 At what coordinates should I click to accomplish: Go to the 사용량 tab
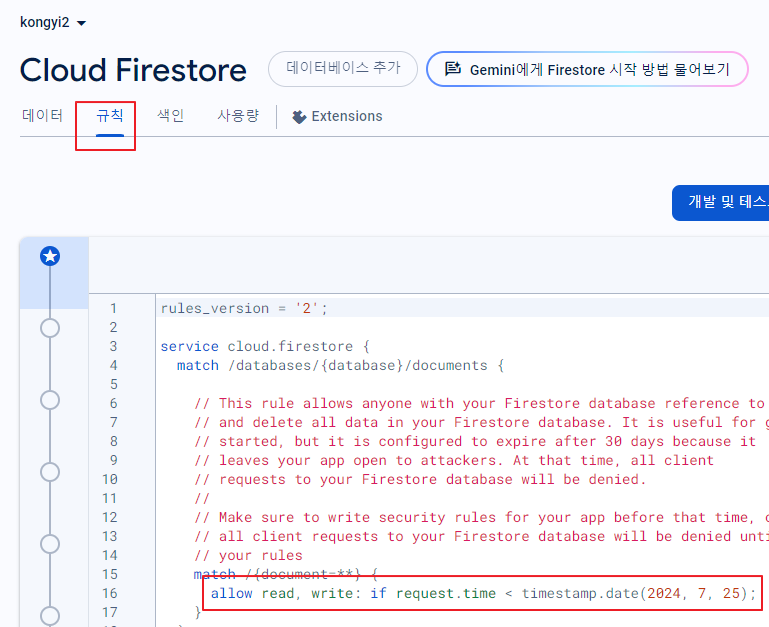(238, 116)
